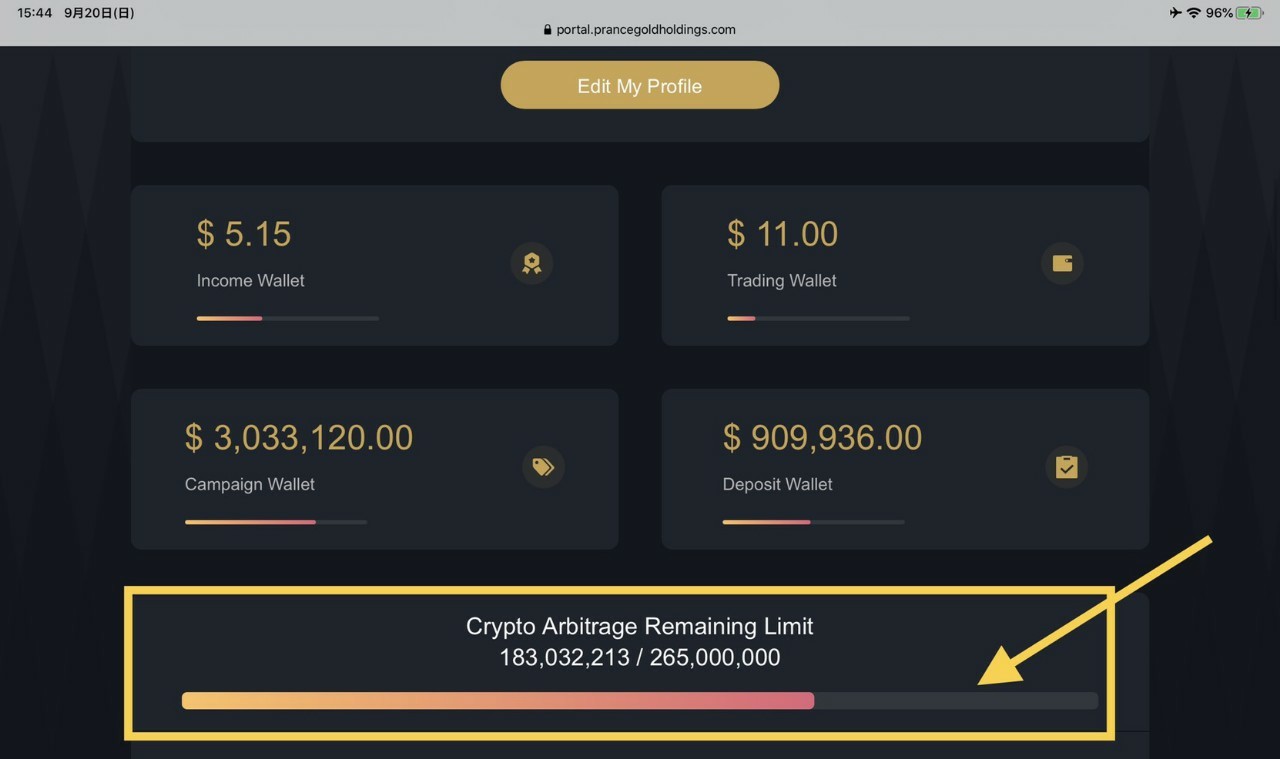The height and width of the screenshot is (759, 1280).
Task: Click the Income Wallet award badge icon
Action: [532, 263]
